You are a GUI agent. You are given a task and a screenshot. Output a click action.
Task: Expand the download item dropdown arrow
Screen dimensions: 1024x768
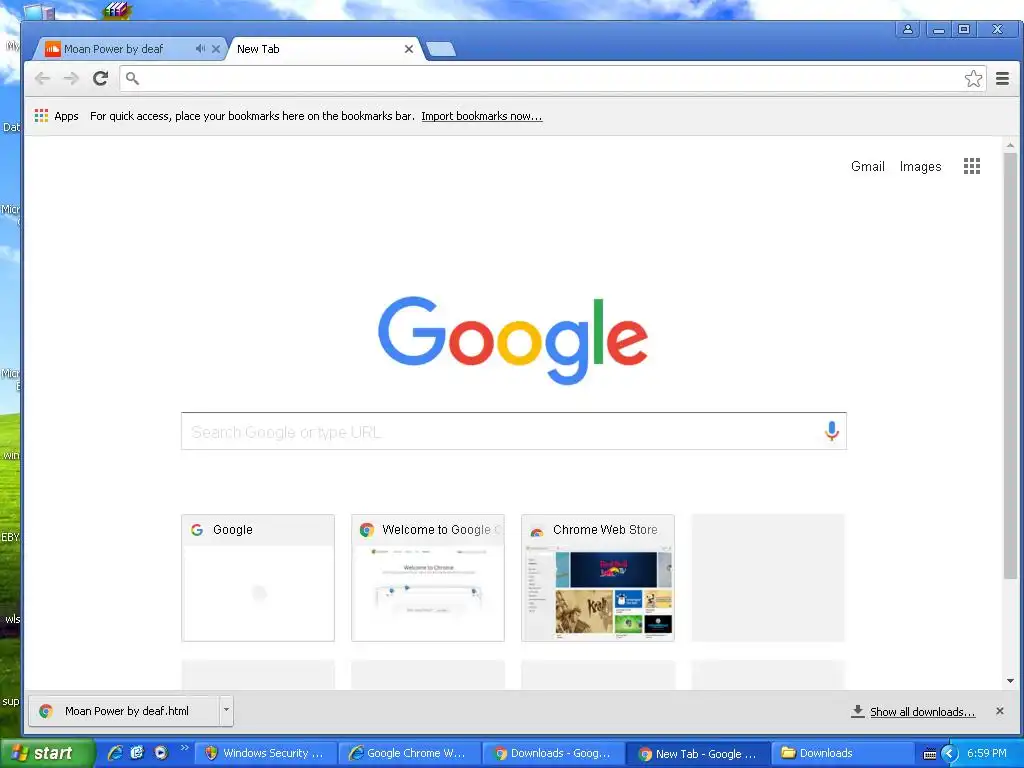point(226,711)
